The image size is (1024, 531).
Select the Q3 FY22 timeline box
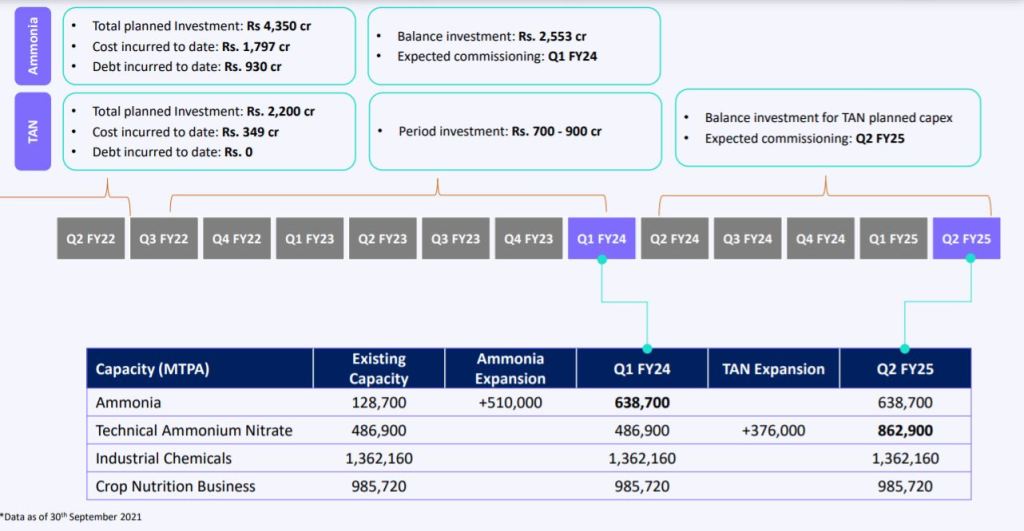click(x=164, y=239)
